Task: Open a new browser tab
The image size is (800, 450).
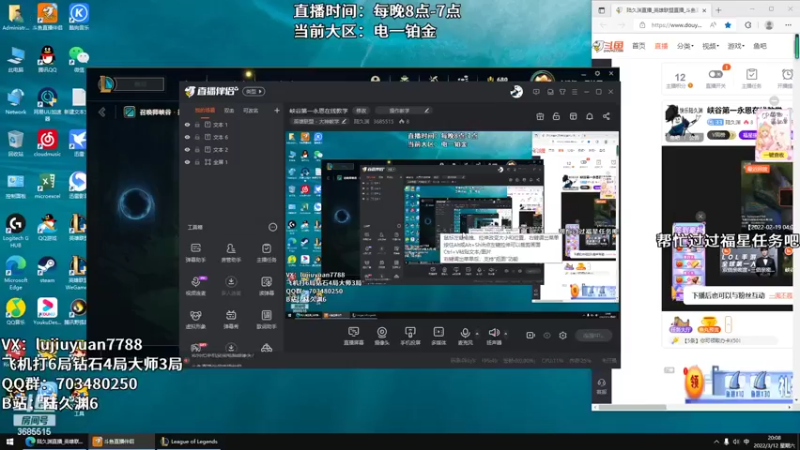Action: 718,10
